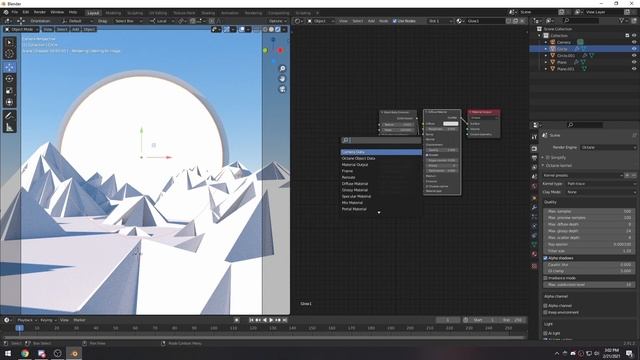
Task: Select the Measure tool
Action: point(10,128)
